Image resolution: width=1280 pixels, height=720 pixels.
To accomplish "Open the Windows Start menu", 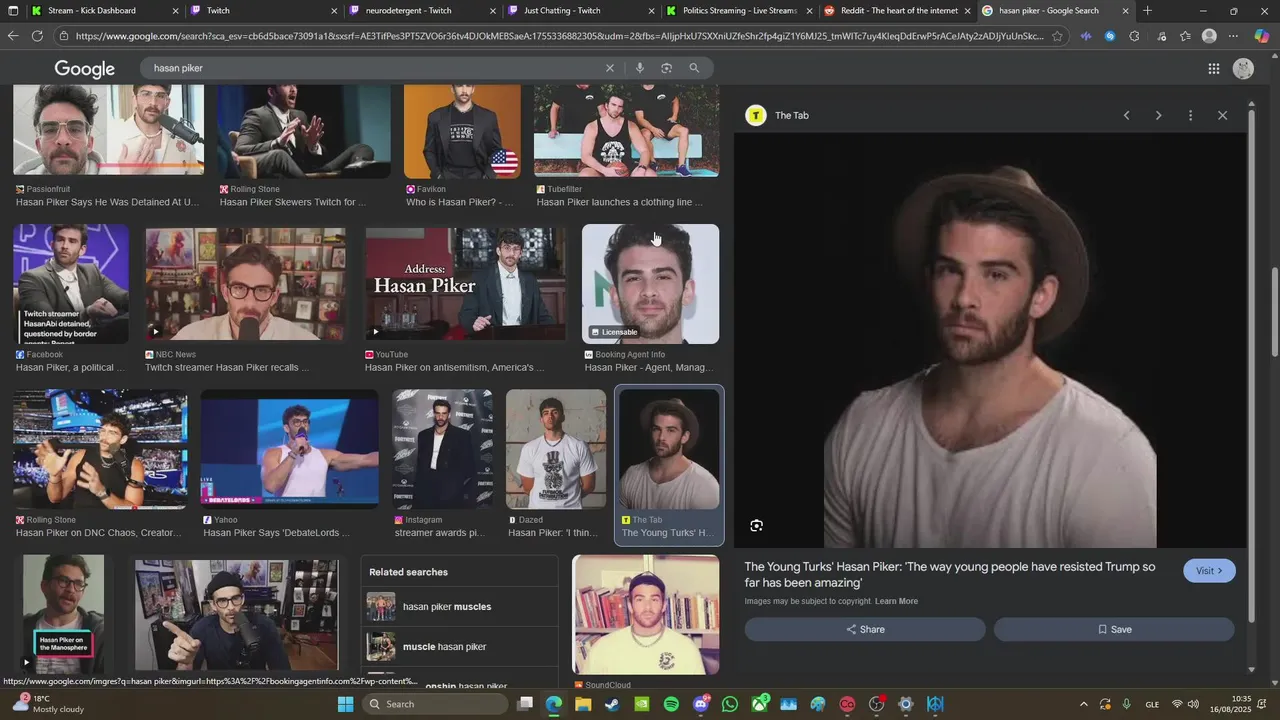I will 345,704.
